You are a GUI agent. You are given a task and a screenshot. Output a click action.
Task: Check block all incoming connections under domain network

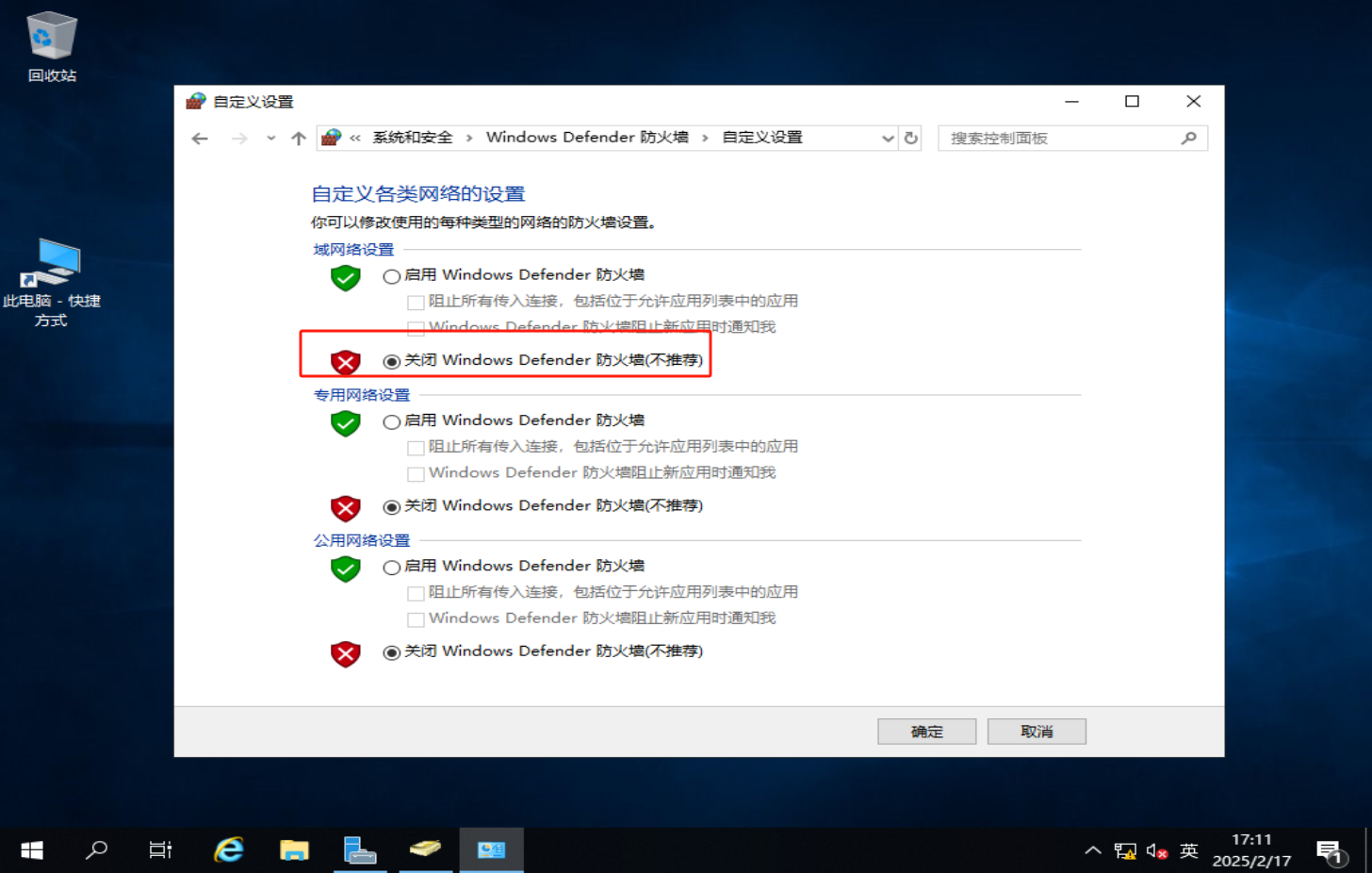pyautogui.click(x=416, y=303)
